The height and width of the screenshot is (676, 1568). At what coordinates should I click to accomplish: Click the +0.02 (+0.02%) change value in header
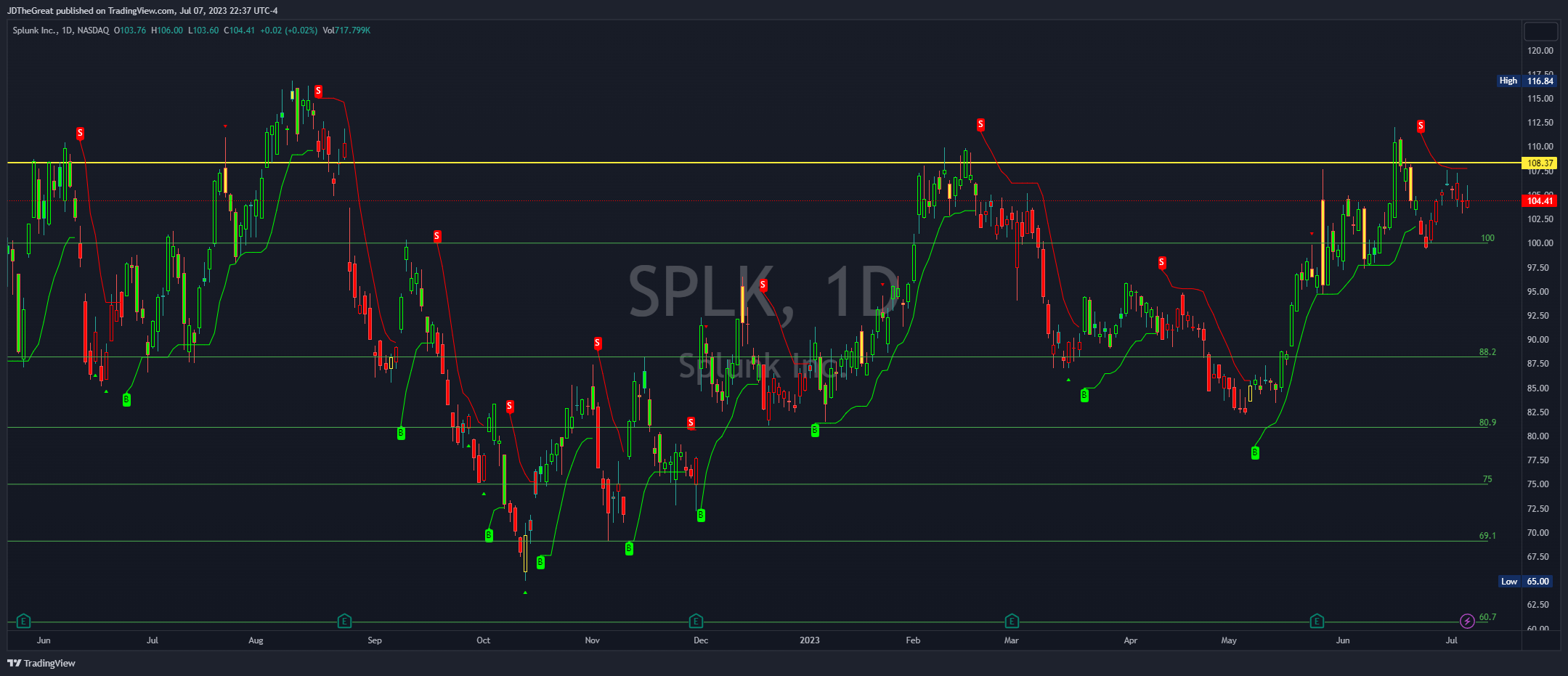click(x=288, y=30)
